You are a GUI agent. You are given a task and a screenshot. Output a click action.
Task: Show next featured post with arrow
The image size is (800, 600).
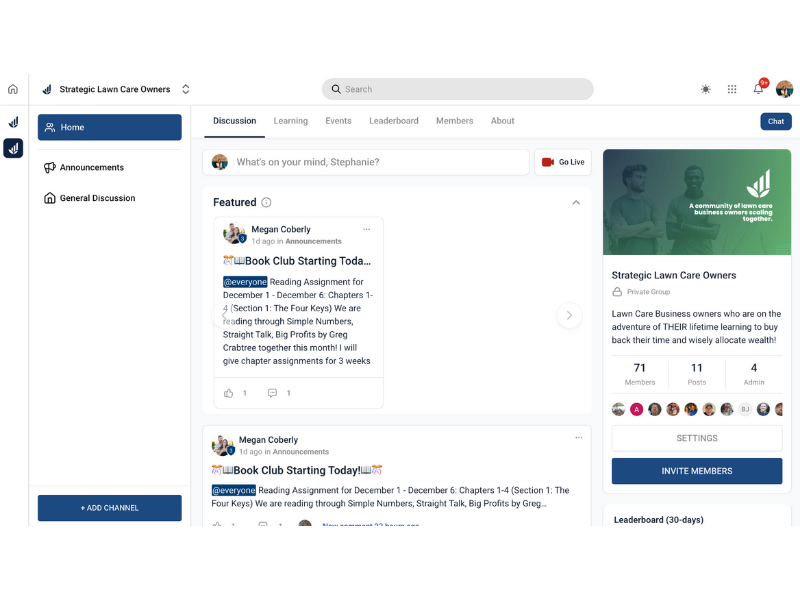[568, 315]
